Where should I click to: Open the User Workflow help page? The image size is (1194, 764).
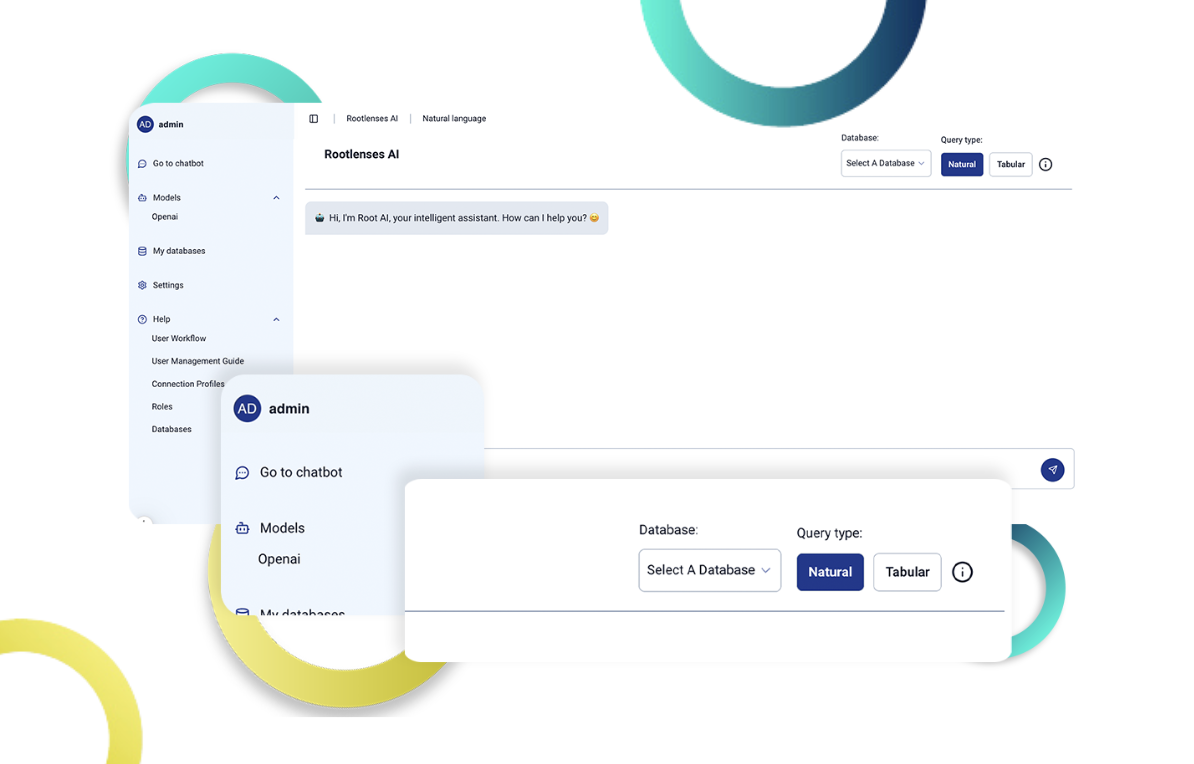point(178,338)
